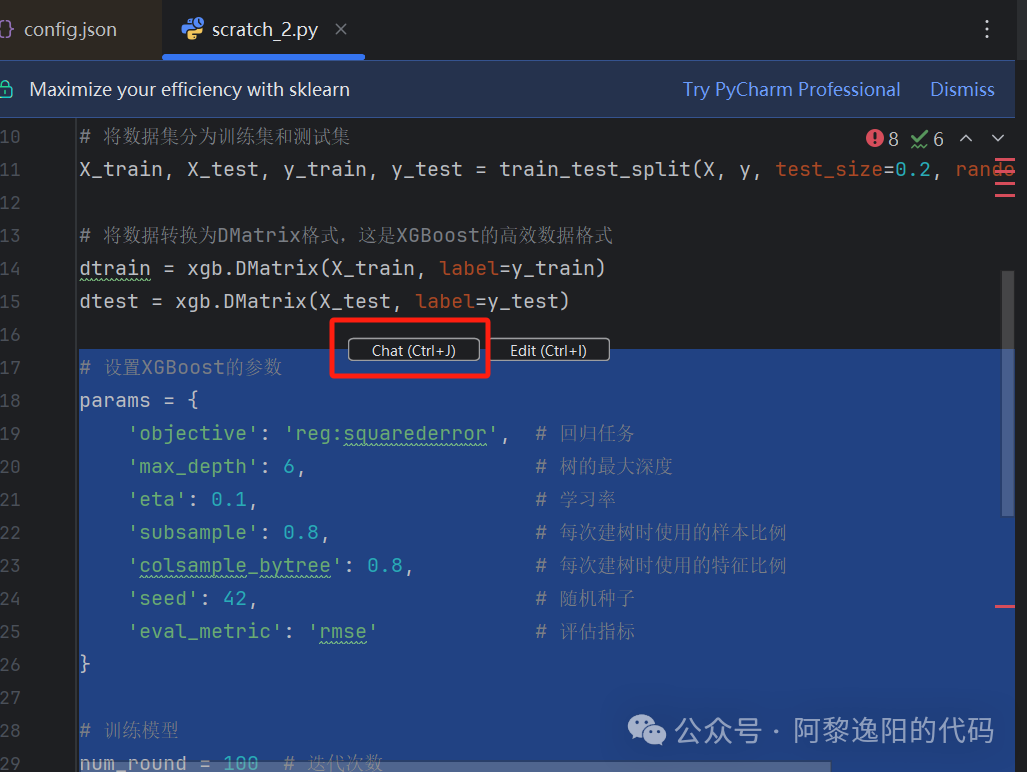Dismiss the sklearn efficiency banner
The image size is (1027, 772).
pyautogui.click(x=962, y=89)
